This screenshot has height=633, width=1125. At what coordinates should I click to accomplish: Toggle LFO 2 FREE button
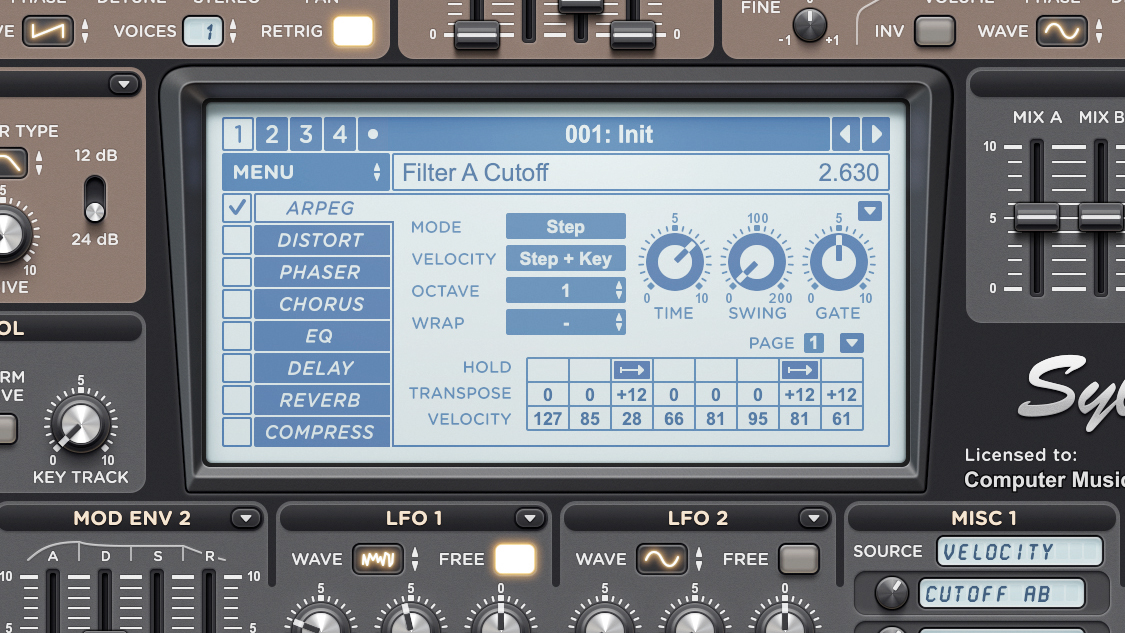tap(799, 559)
